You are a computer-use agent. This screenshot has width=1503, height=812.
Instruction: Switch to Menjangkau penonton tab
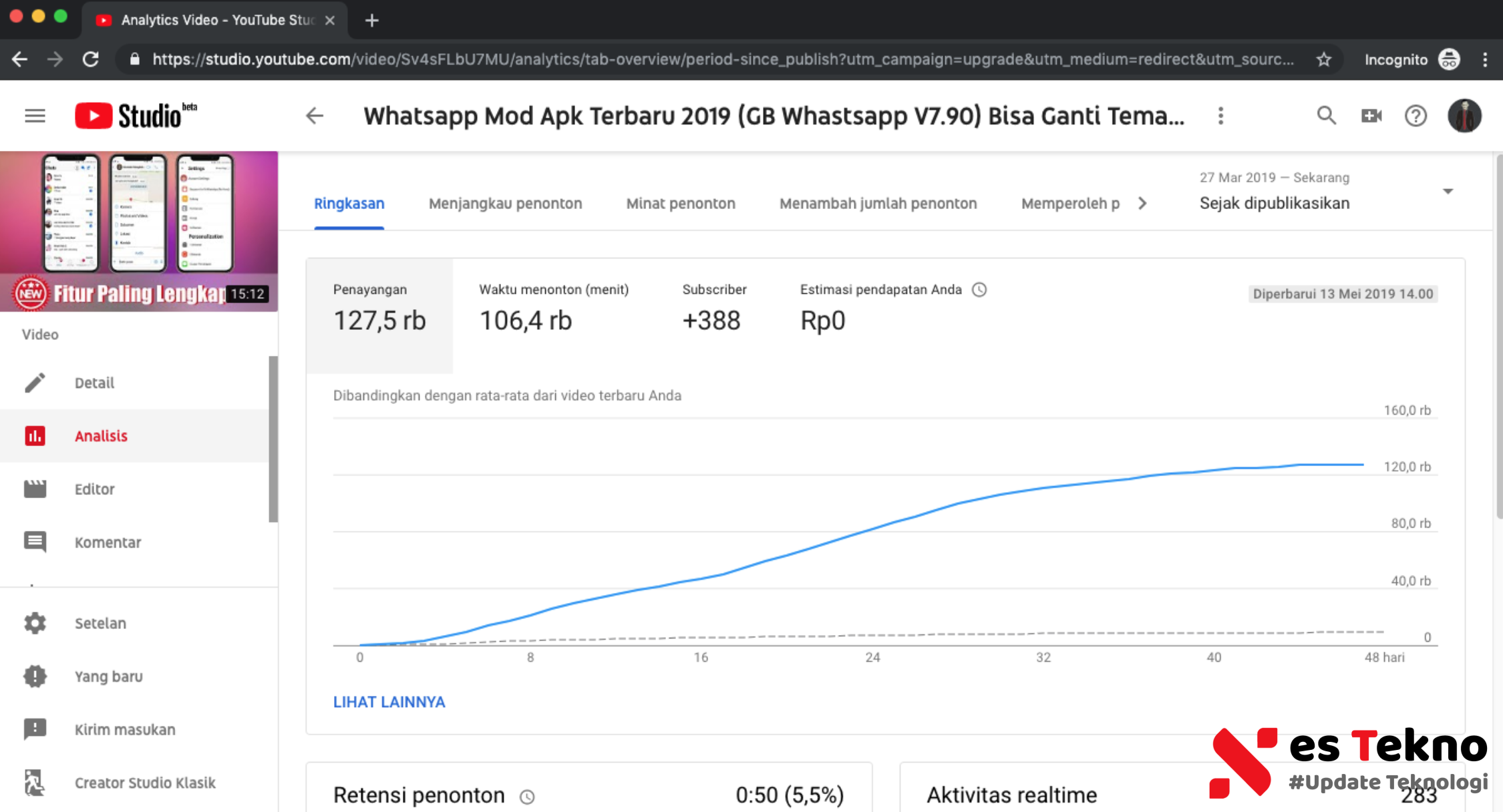[x=505, y=204]
